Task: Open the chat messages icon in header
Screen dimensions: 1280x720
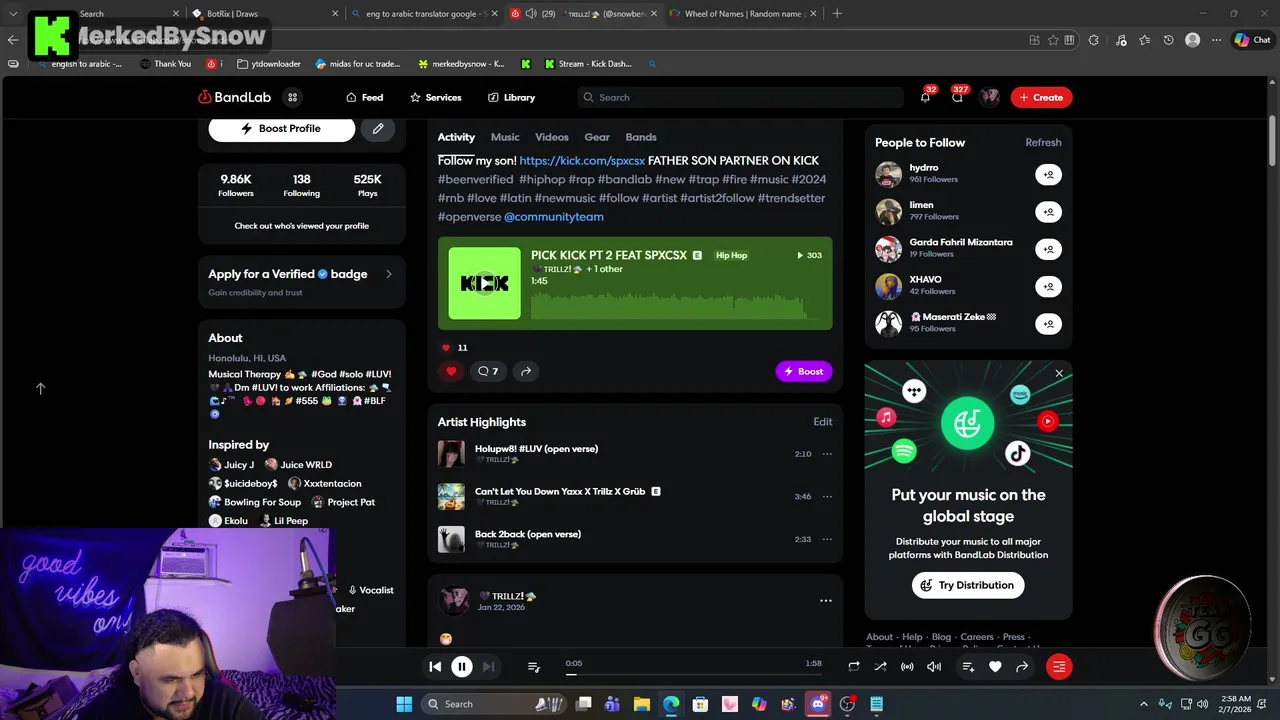Action: tap(957, 97)
